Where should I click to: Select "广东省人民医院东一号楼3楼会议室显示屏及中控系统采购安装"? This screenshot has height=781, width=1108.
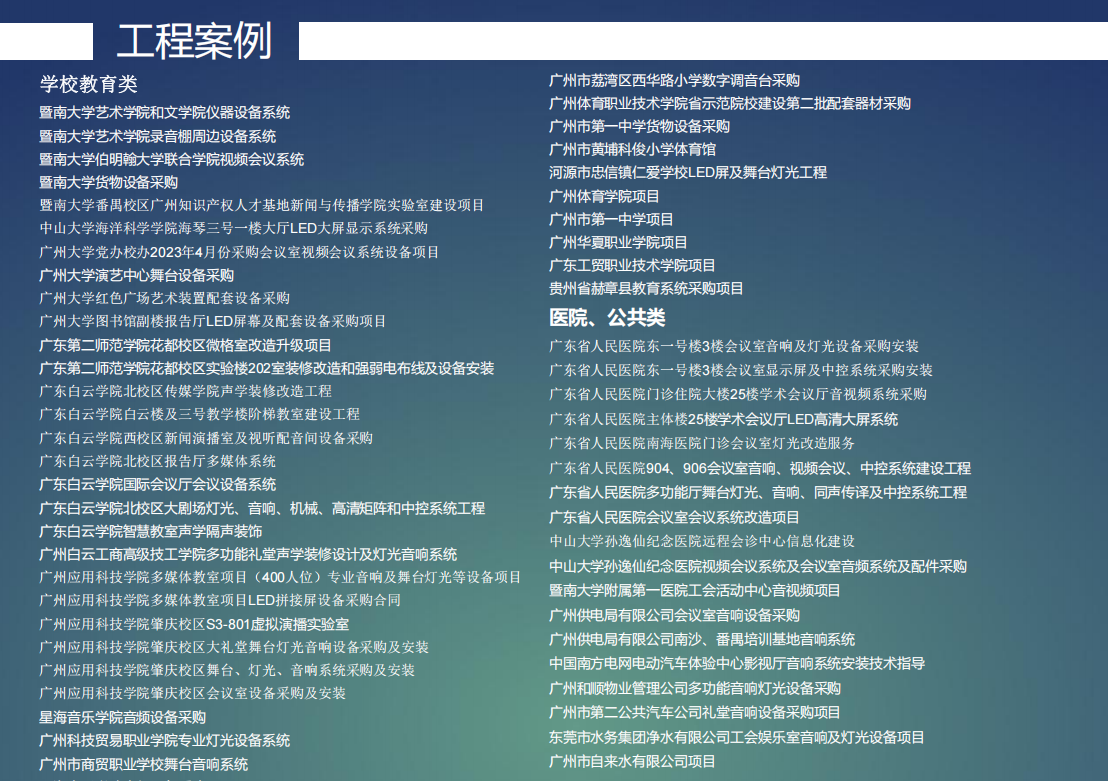(x=741, y=370)
